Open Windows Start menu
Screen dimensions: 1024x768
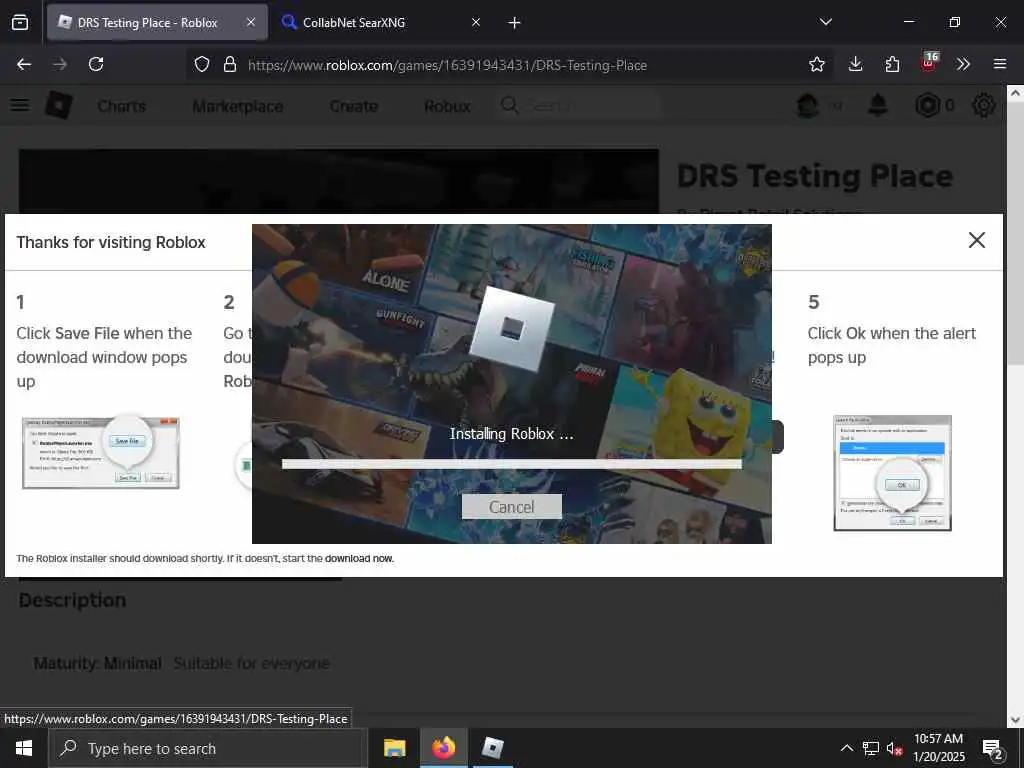pyautogui.click(x=24, y=748)
